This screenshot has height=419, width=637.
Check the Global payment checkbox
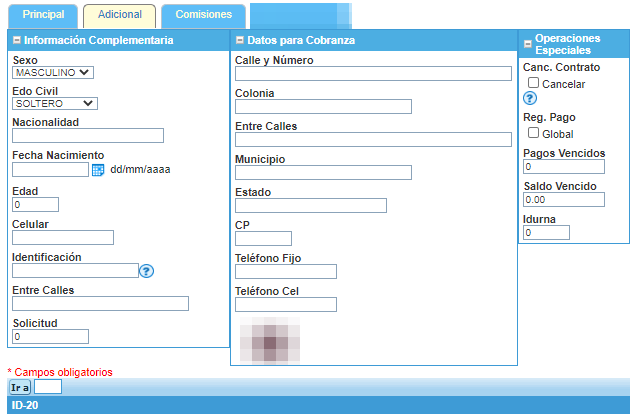tap(534, 133)
